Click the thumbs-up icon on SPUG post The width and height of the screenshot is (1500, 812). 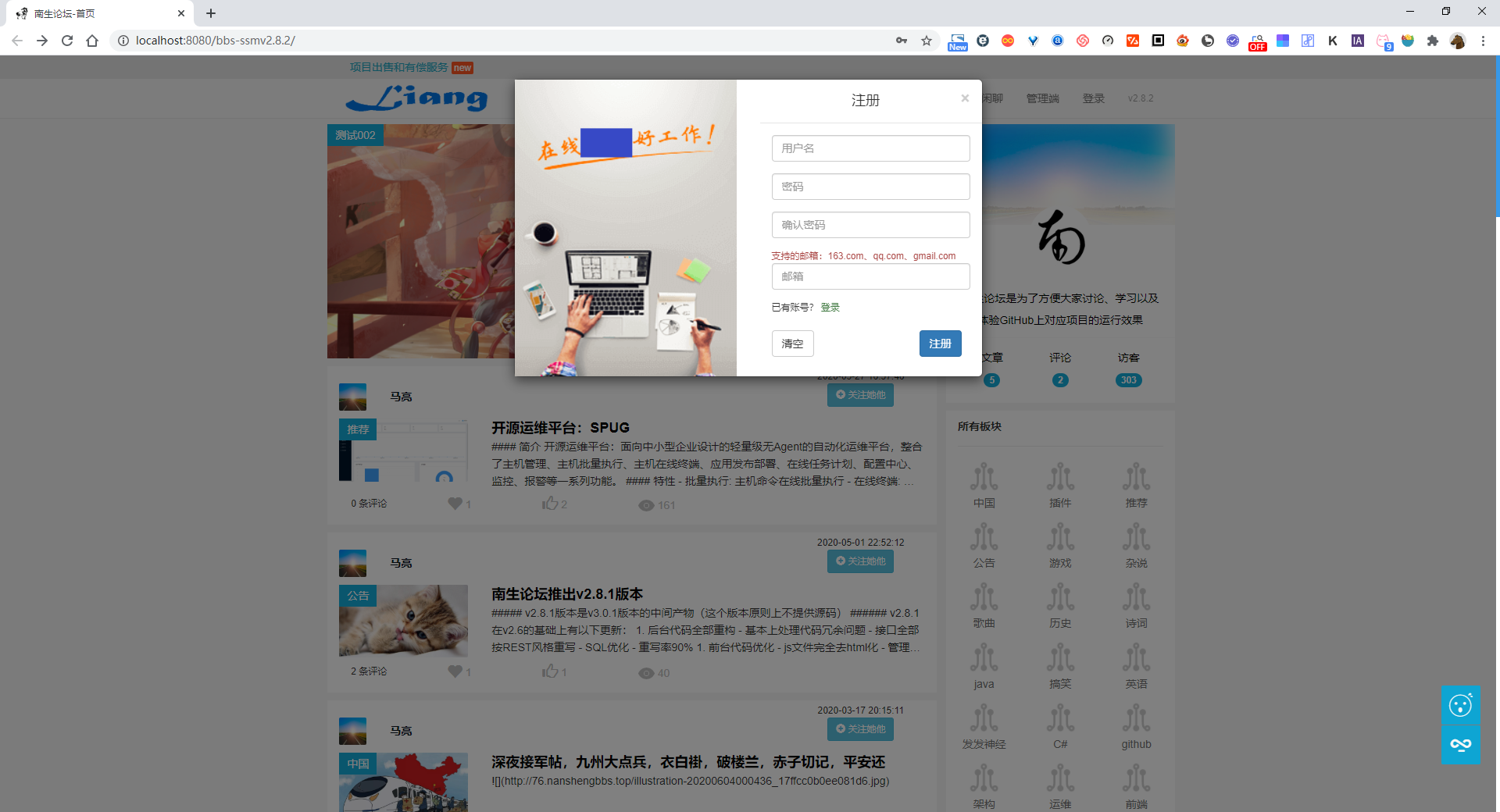[x=550, y=504]
